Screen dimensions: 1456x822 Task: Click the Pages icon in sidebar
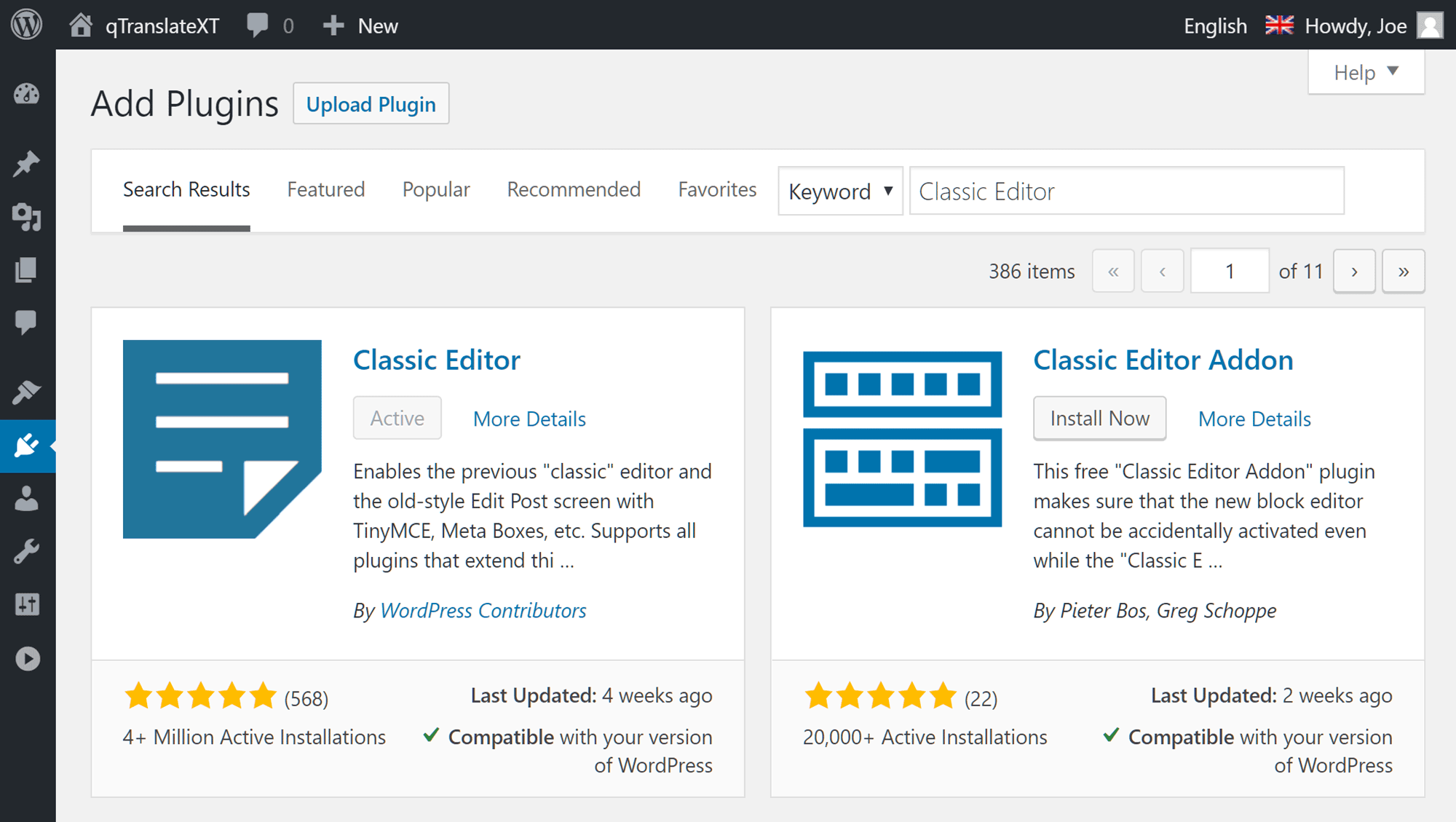(x=26, y=271)
